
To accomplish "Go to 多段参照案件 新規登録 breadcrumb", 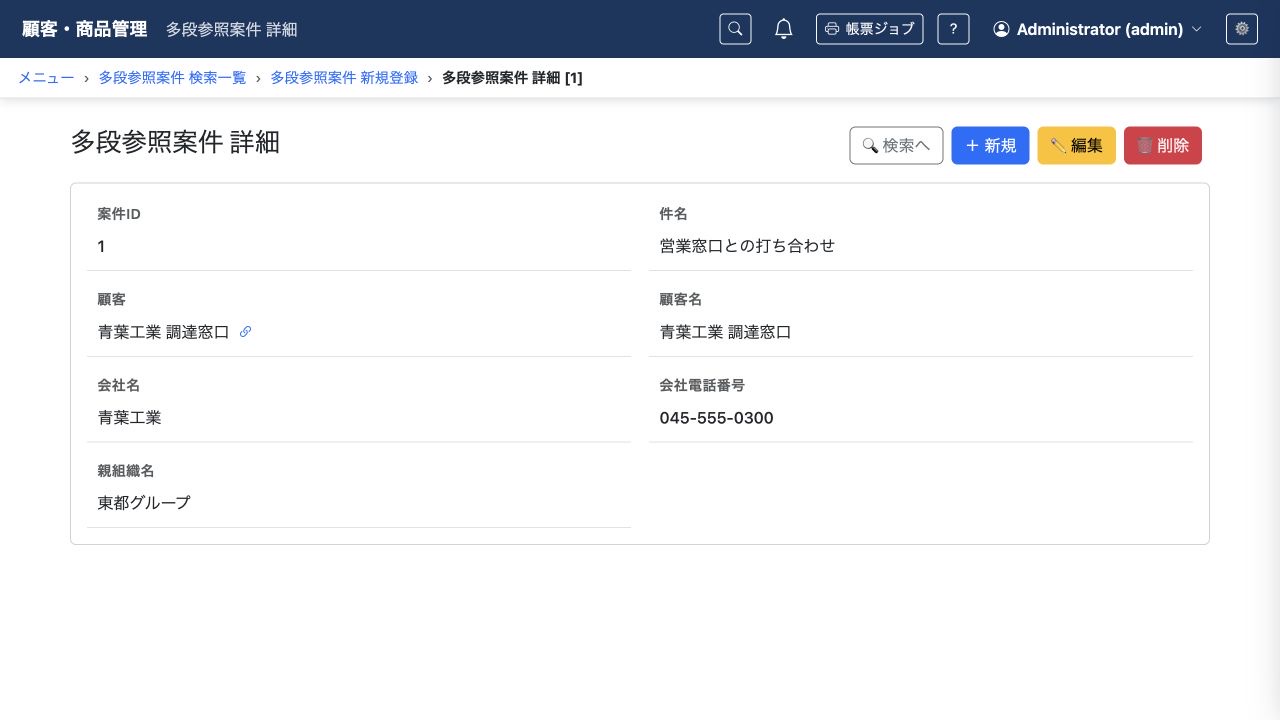I will click(344, 77).
